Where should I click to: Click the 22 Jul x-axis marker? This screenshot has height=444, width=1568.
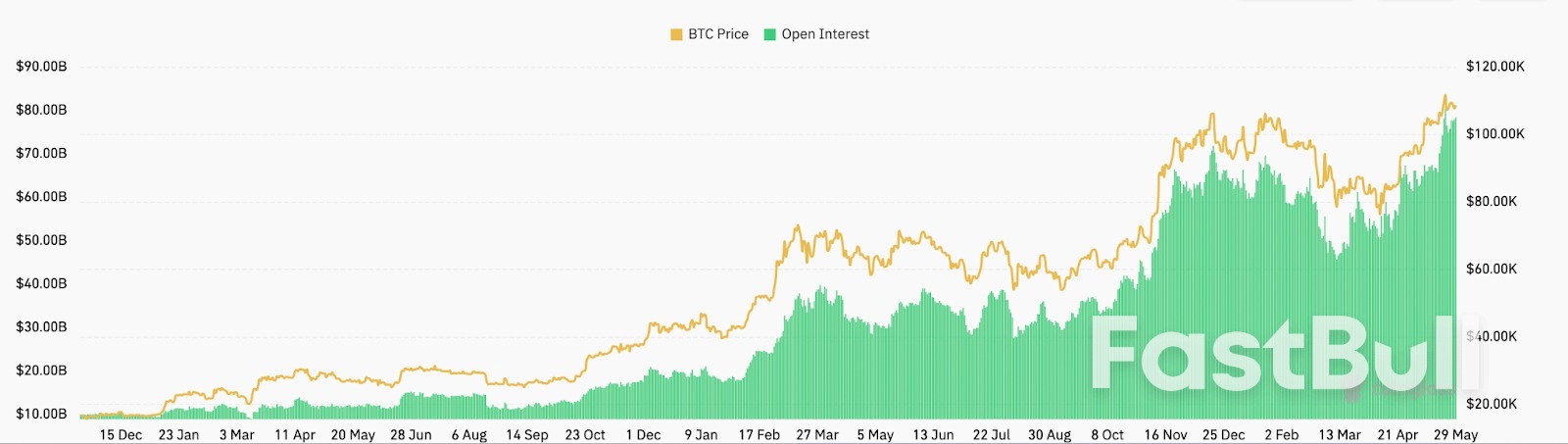tap(992, 434)
